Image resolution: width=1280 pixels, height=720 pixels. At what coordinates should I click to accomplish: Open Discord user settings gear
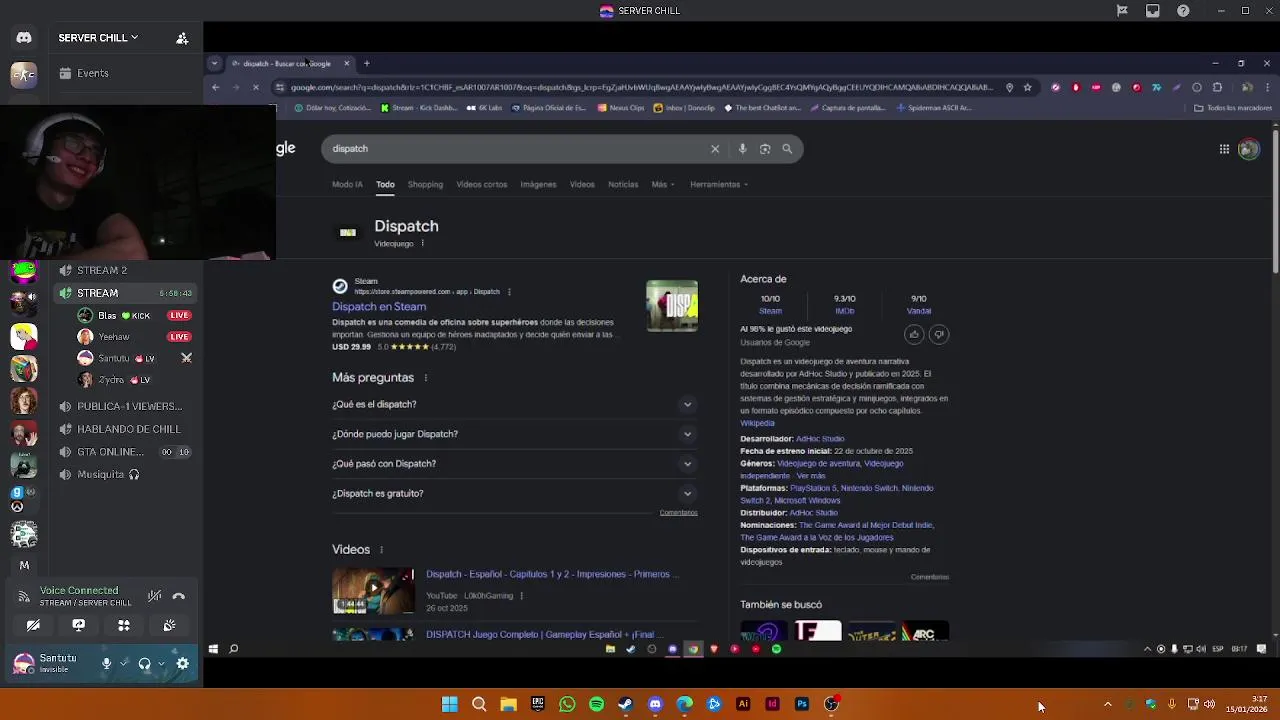[x=183, y=663]
